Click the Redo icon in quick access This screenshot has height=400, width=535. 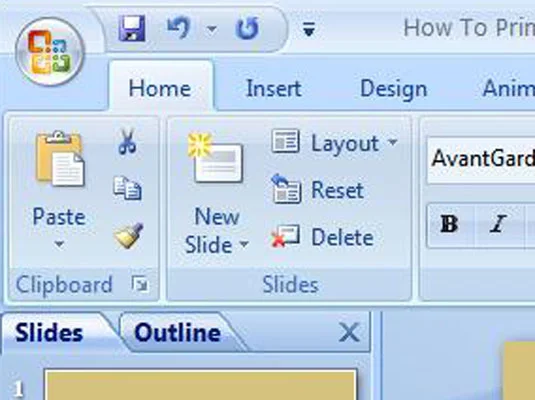click(x=247, y=28)
